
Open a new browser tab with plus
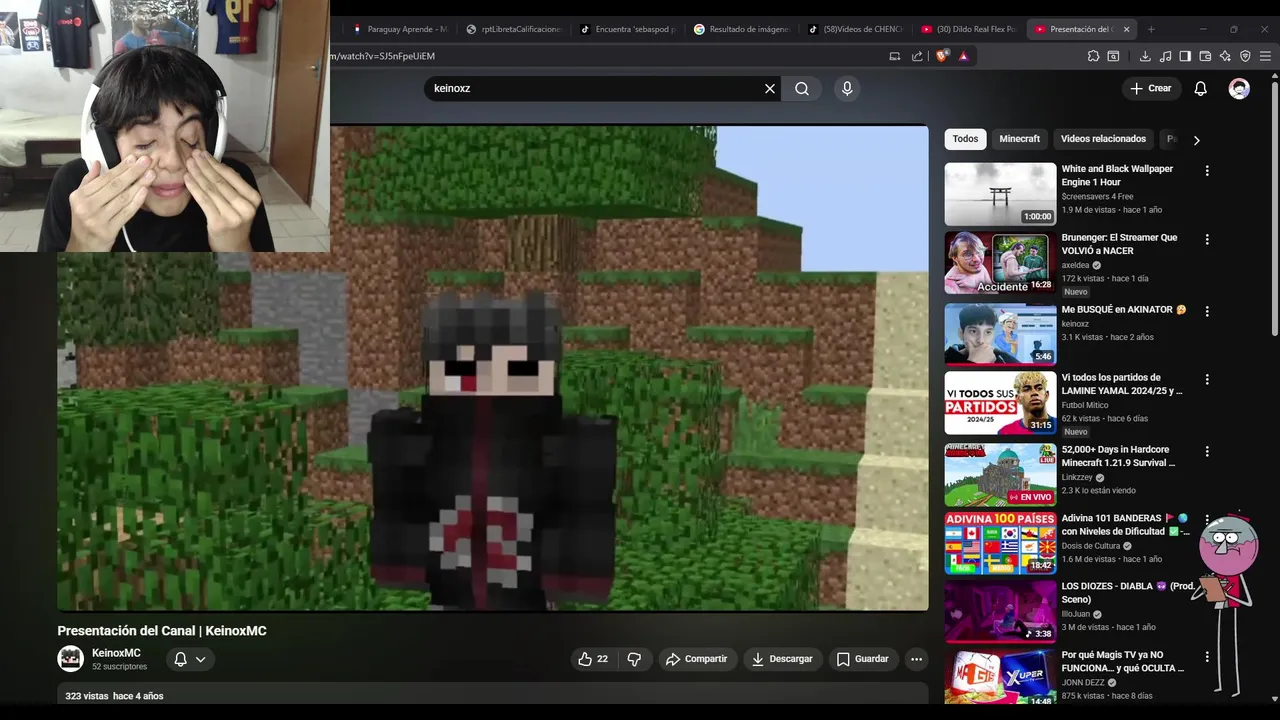click(x=1151, y=29)
